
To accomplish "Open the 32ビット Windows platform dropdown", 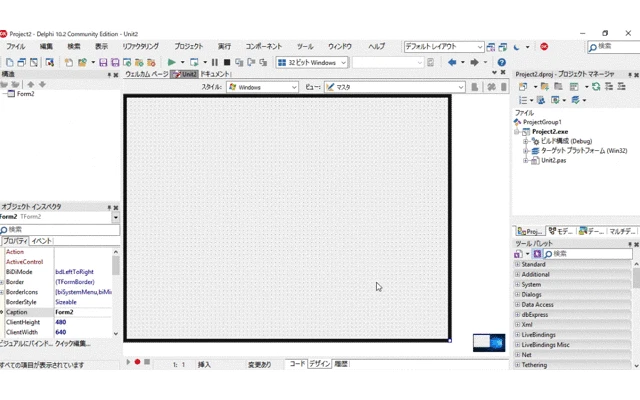I will [312, 62].
